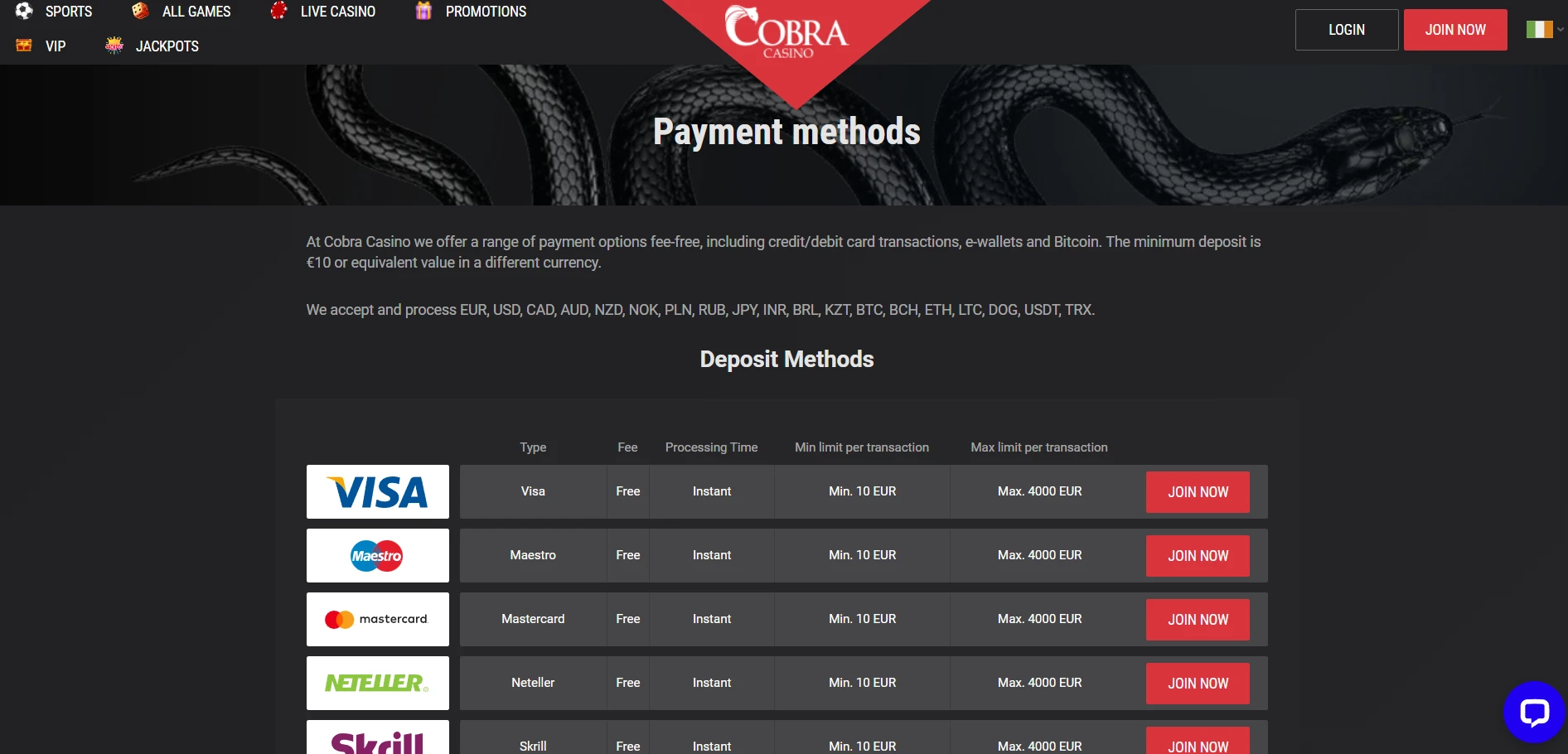Click the soccer ball Sports icon
Image resolution: width=1568 pixels, height=754 pixels.
point(24,11)
